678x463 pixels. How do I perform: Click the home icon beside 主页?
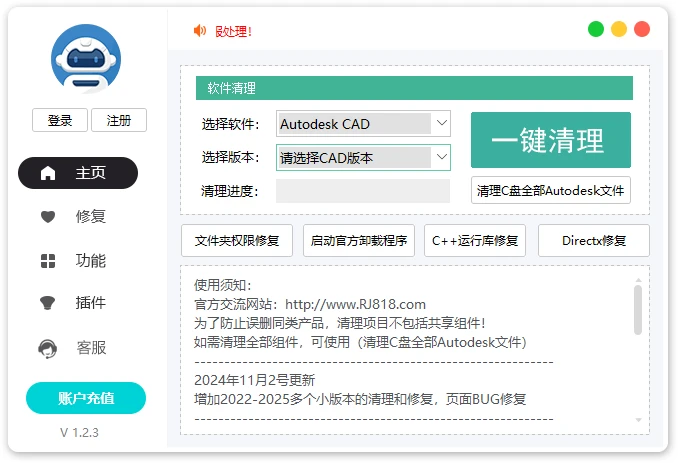pos(48,173)
